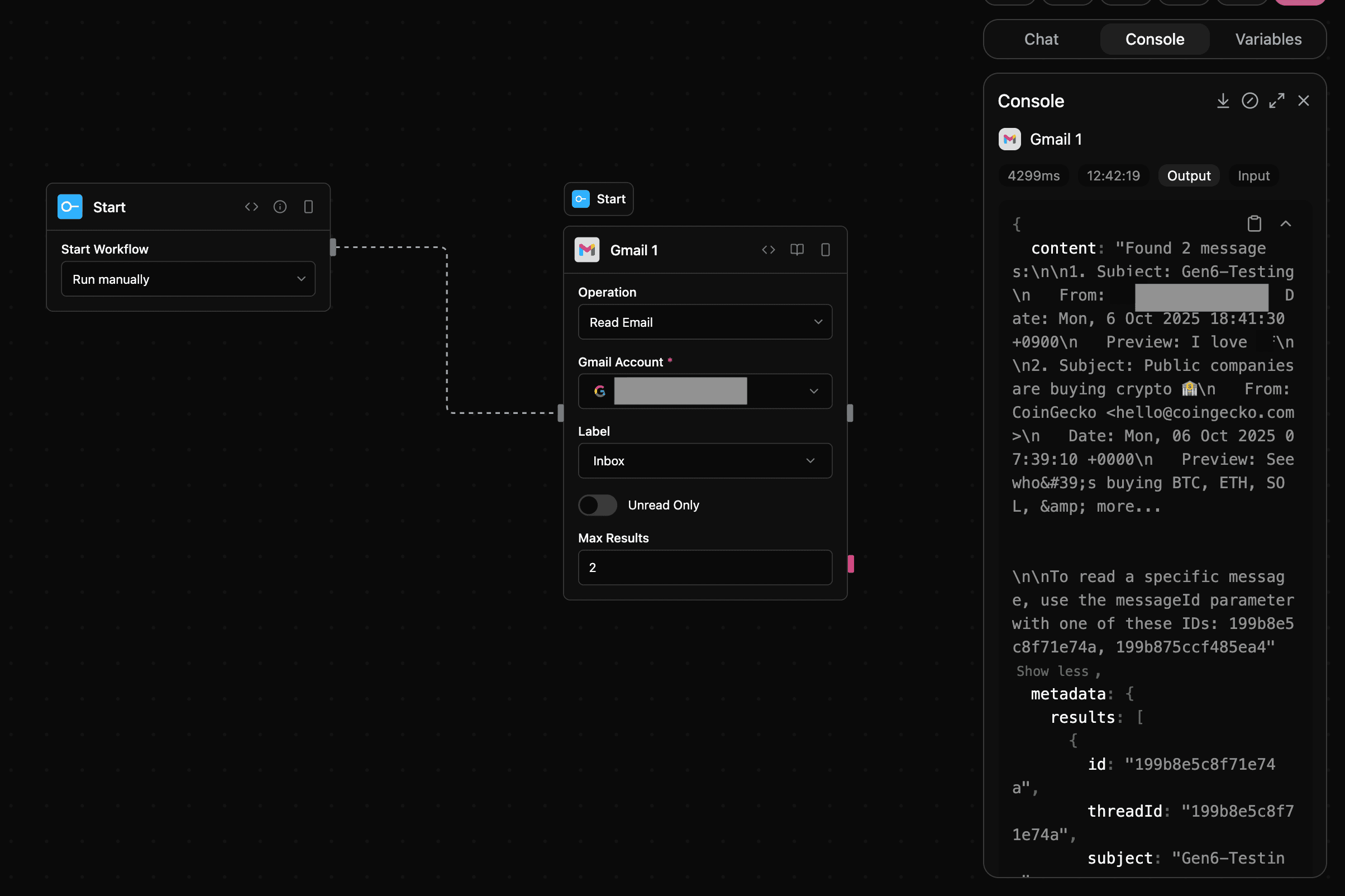The height and width of the screenshot is (896, 1345).
Task: Copy console output with the clipboard icon
Action: point(1254,223)
